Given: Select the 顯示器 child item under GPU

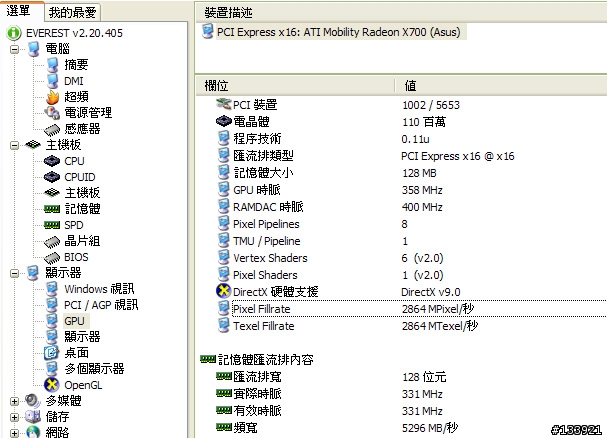Looking at the screenshot, I should click(x=82, y=337).
